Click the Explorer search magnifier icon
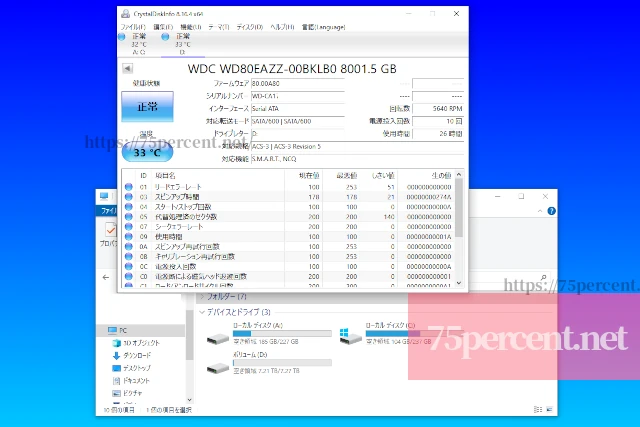The image size is (640, 427). [543, 278]
